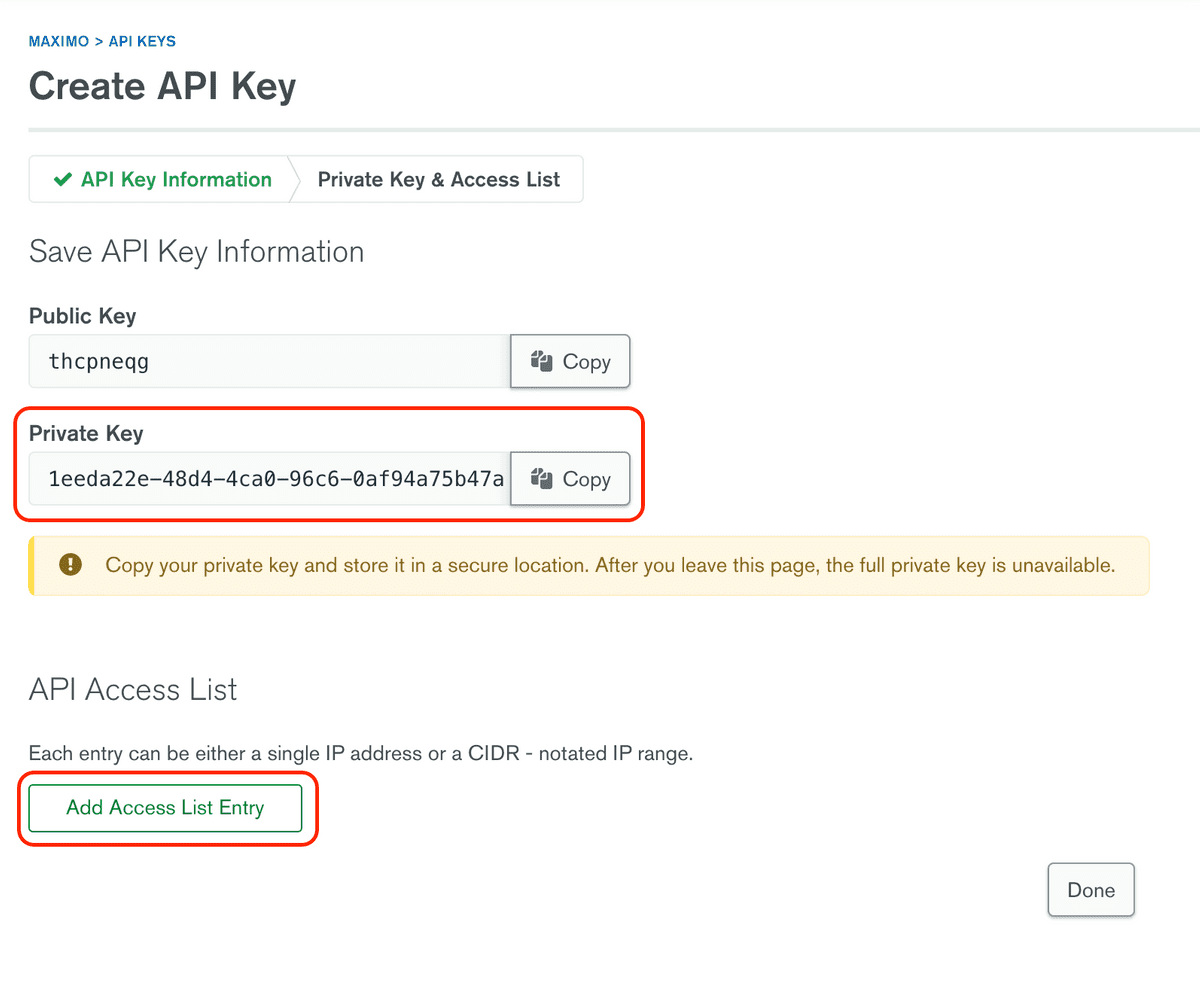Select the Private Key & Access List step
Viewport: 1200px width, 989px height.
[438, 180]
